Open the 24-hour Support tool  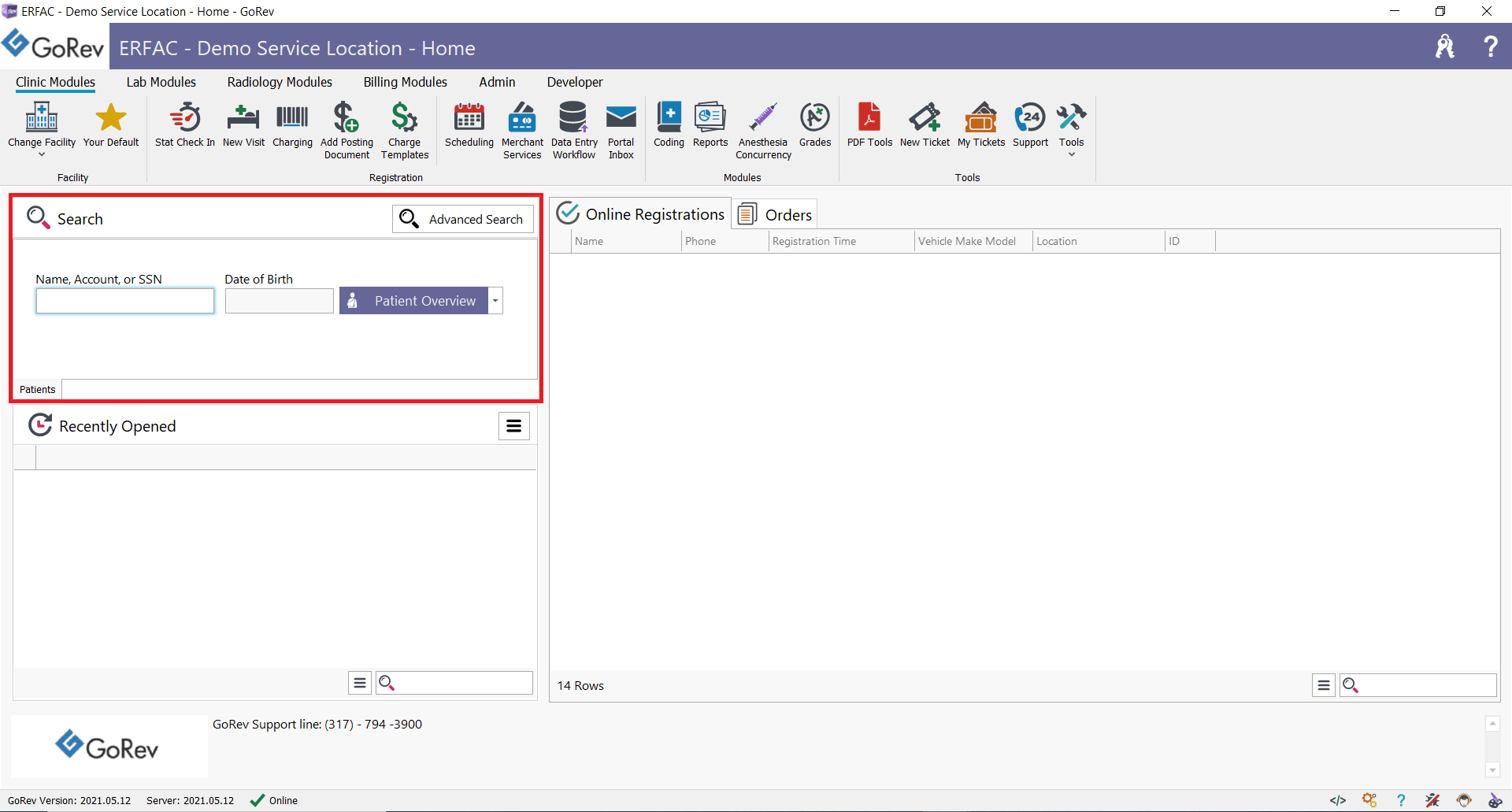point(1030,125)
